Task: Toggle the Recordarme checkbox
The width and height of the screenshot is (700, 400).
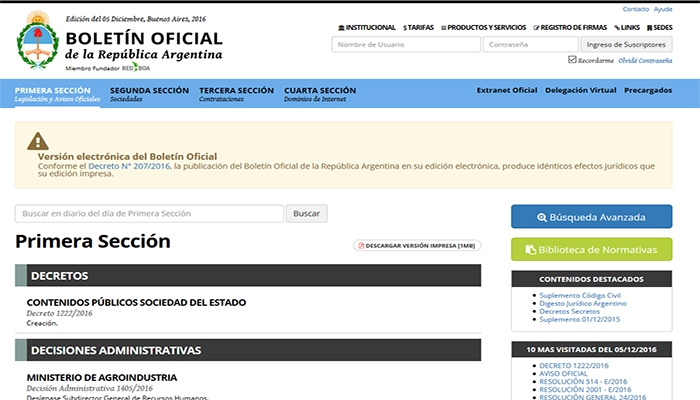Action: [x=572, y=60]
